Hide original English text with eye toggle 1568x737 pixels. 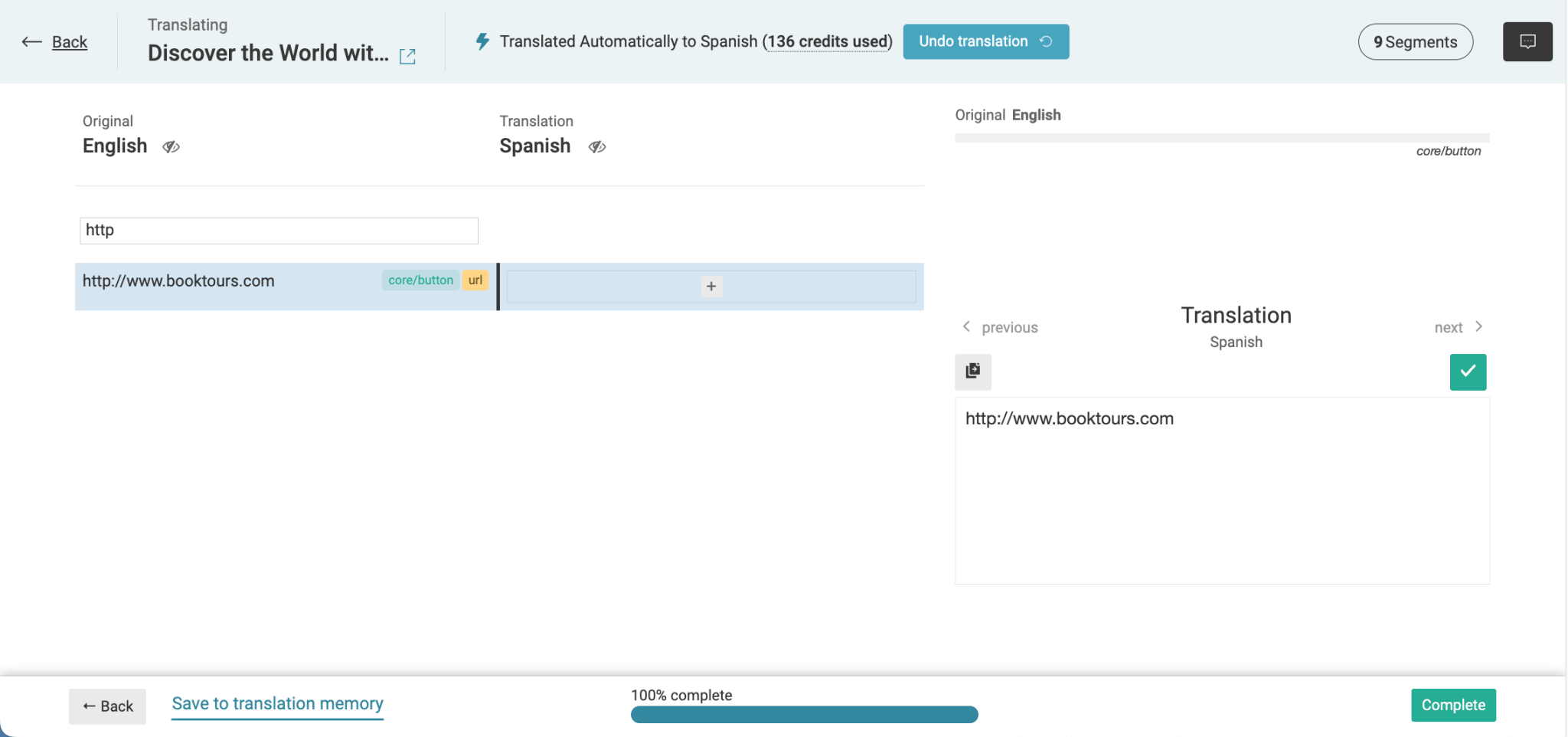click(x=170, y=146)
